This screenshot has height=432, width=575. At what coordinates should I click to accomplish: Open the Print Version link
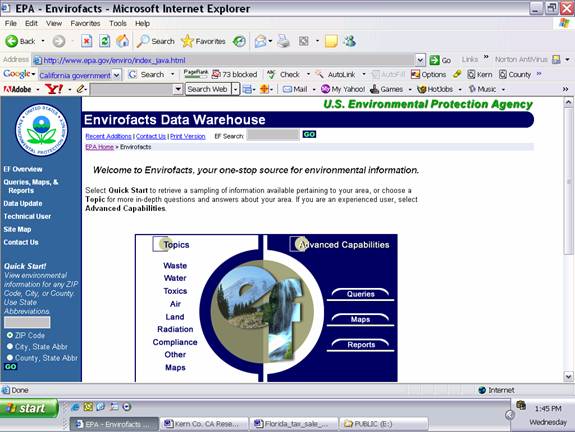188,136
